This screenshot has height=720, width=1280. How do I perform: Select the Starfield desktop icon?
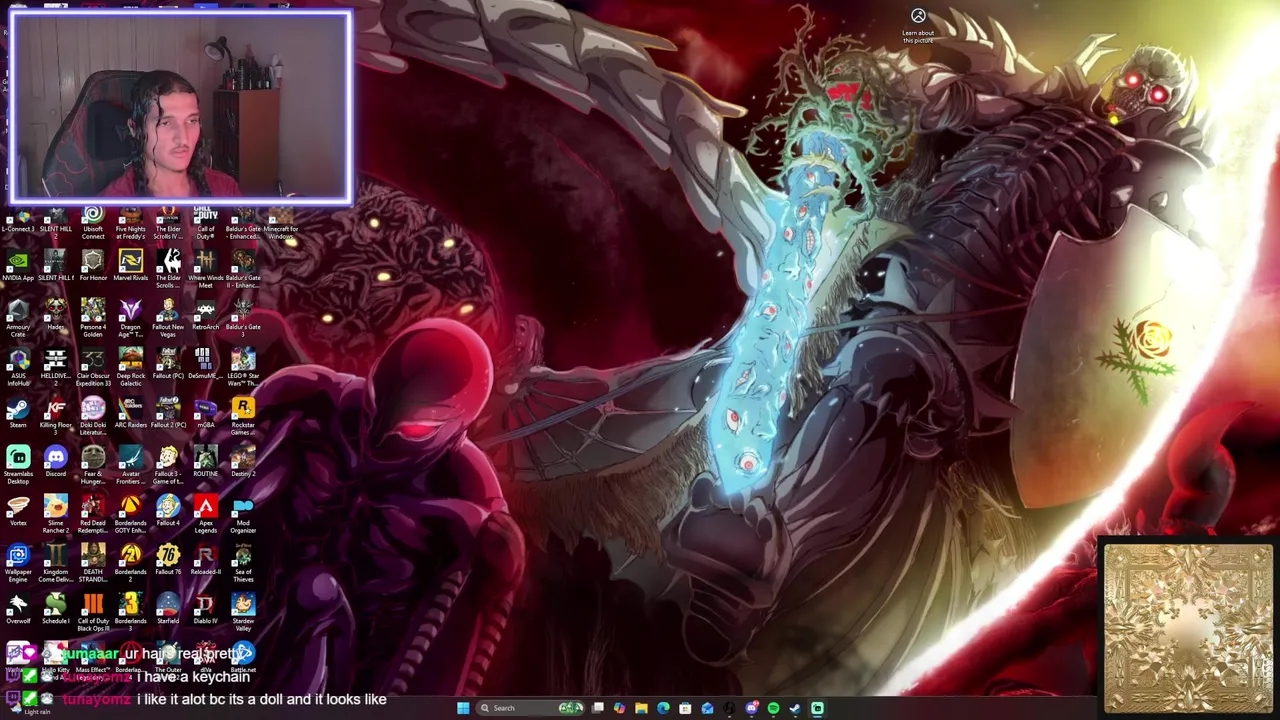coord(168,609)
